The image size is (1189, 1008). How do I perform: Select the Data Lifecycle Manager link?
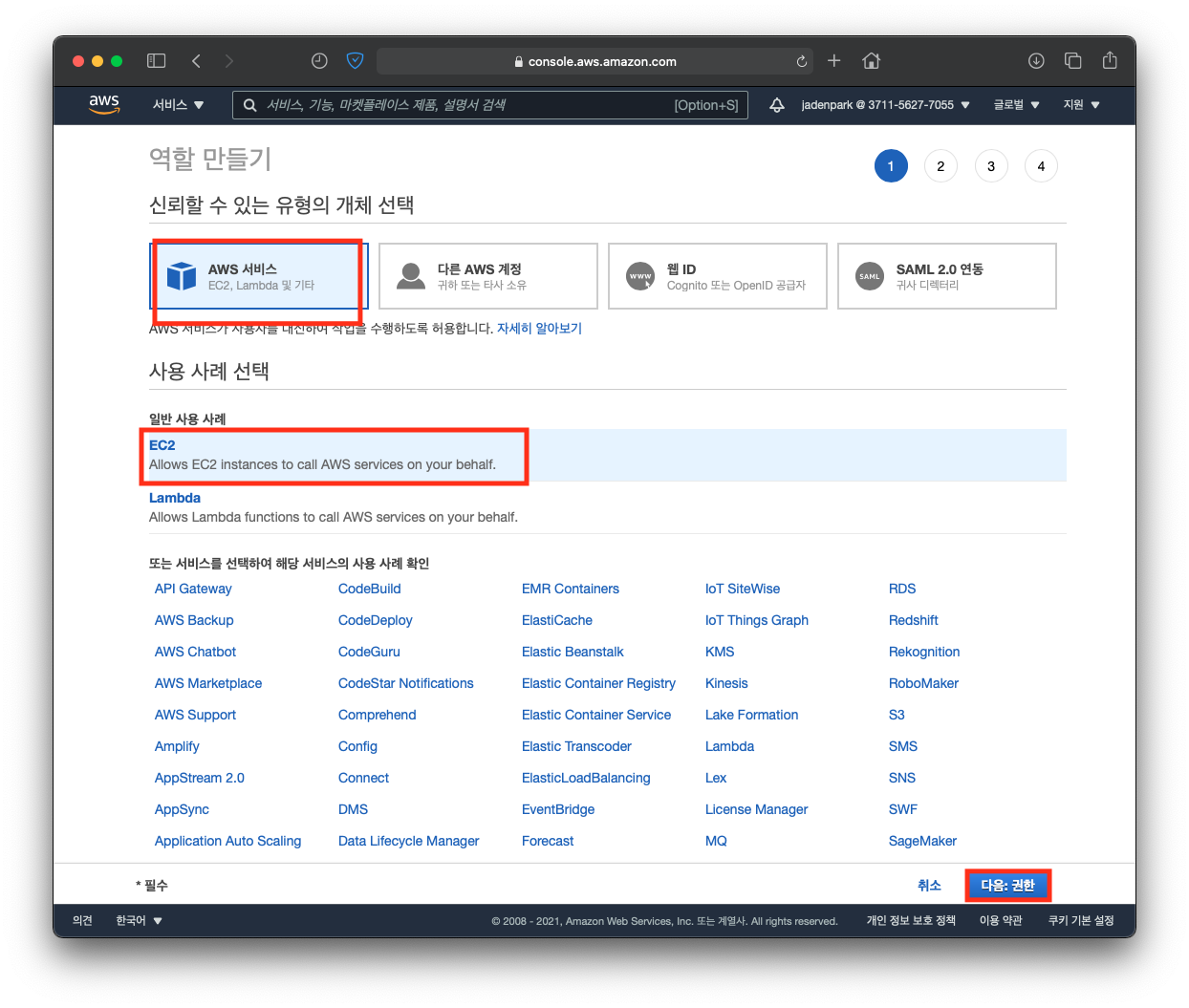[x=408, y=841]
